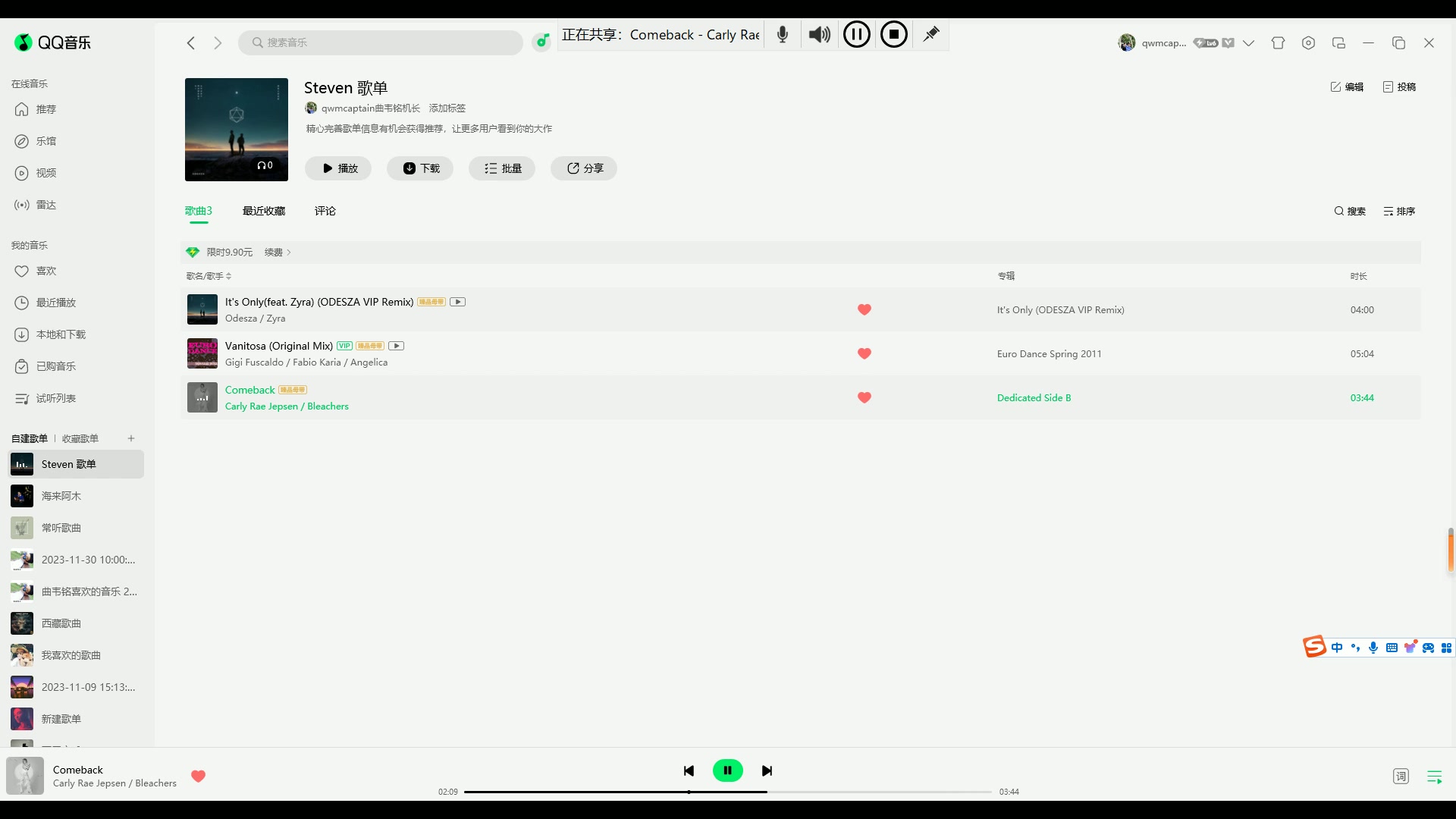This screenshot has width=1456, height=819.
Task: Click the playlist cover thumbnail
Action: (237, 130)
